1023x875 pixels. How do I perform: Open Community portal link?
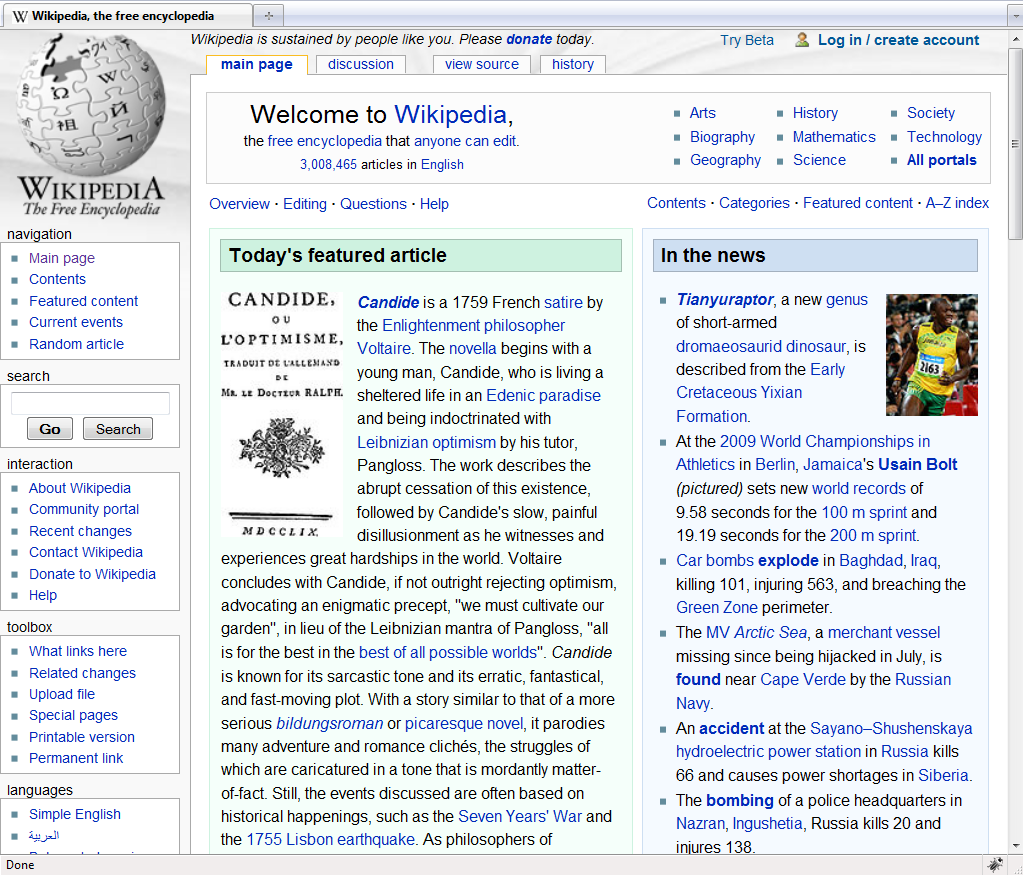tap(84, 509)
